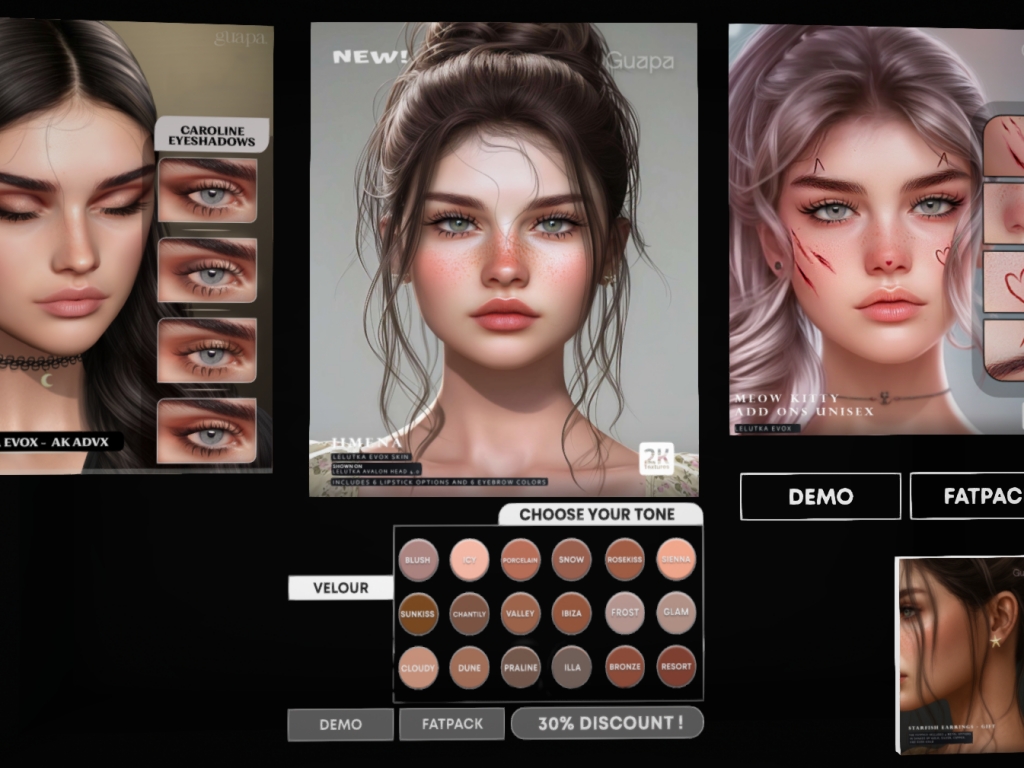Open the Caroline Eyeshadows poster
The image size is (1024, 768).
click(x=136, y=246)
